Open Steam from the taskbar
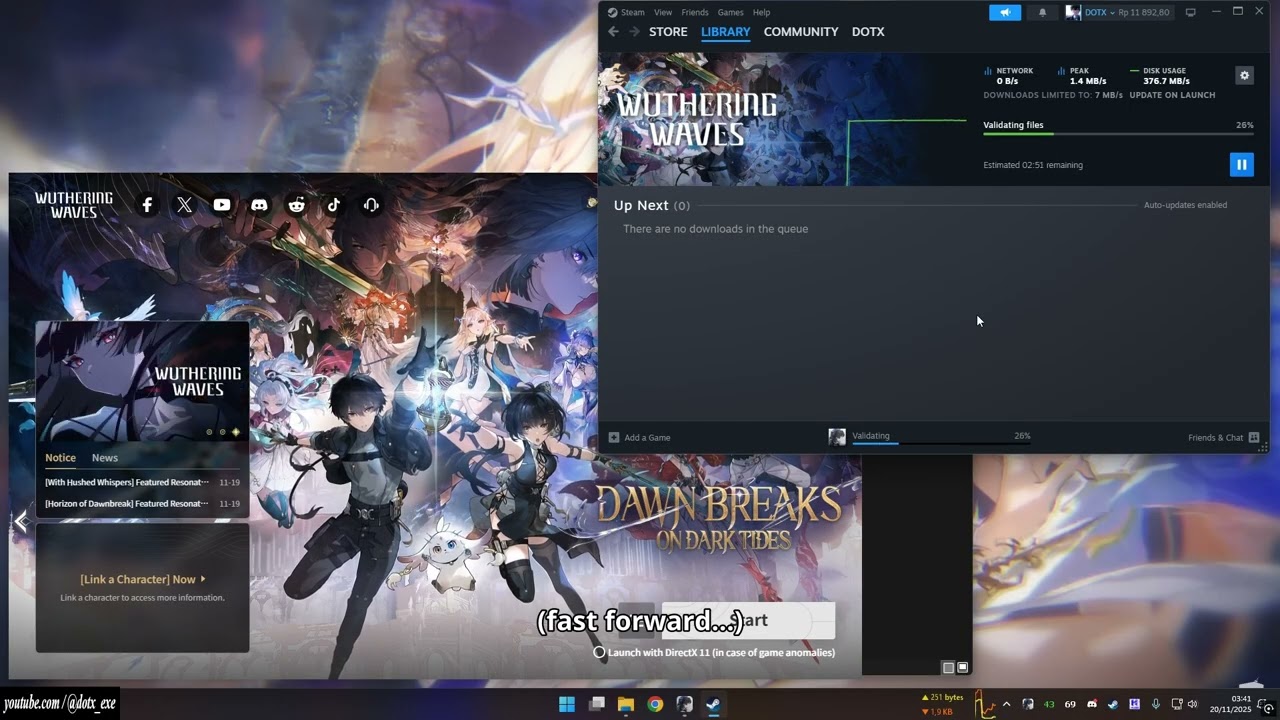 [713, 704]
